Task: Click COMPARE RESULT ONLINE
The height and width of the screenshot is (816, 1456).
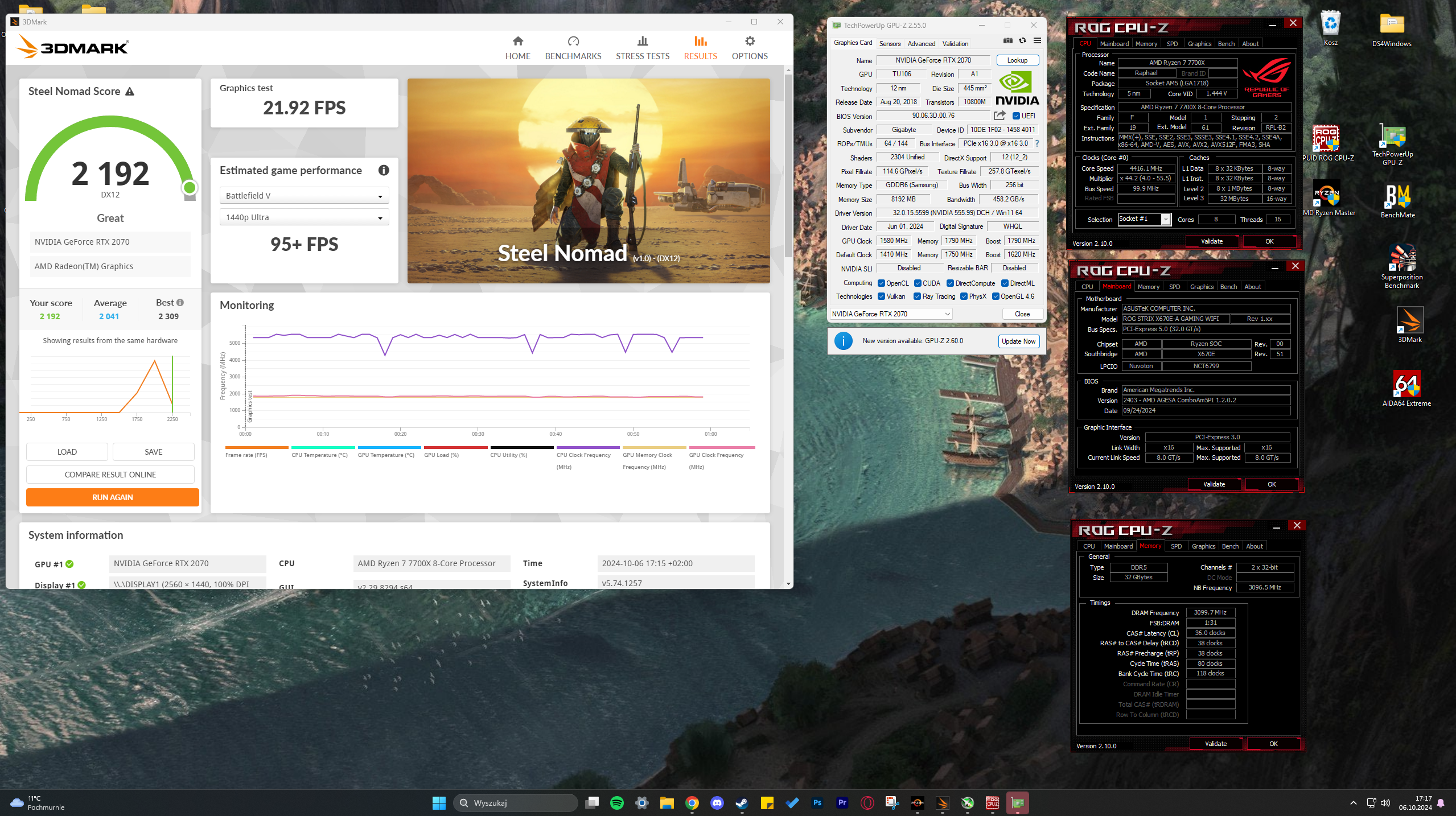Action: 110,475
